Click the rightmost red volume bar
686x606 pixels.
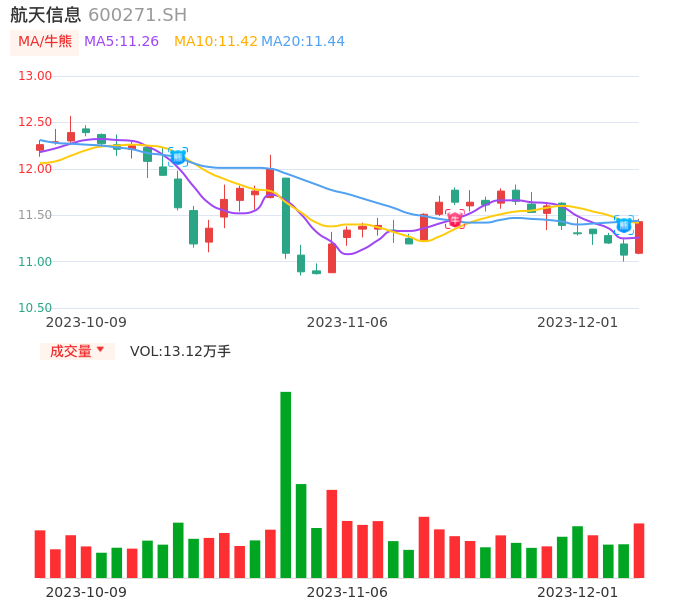click(639, 550)
